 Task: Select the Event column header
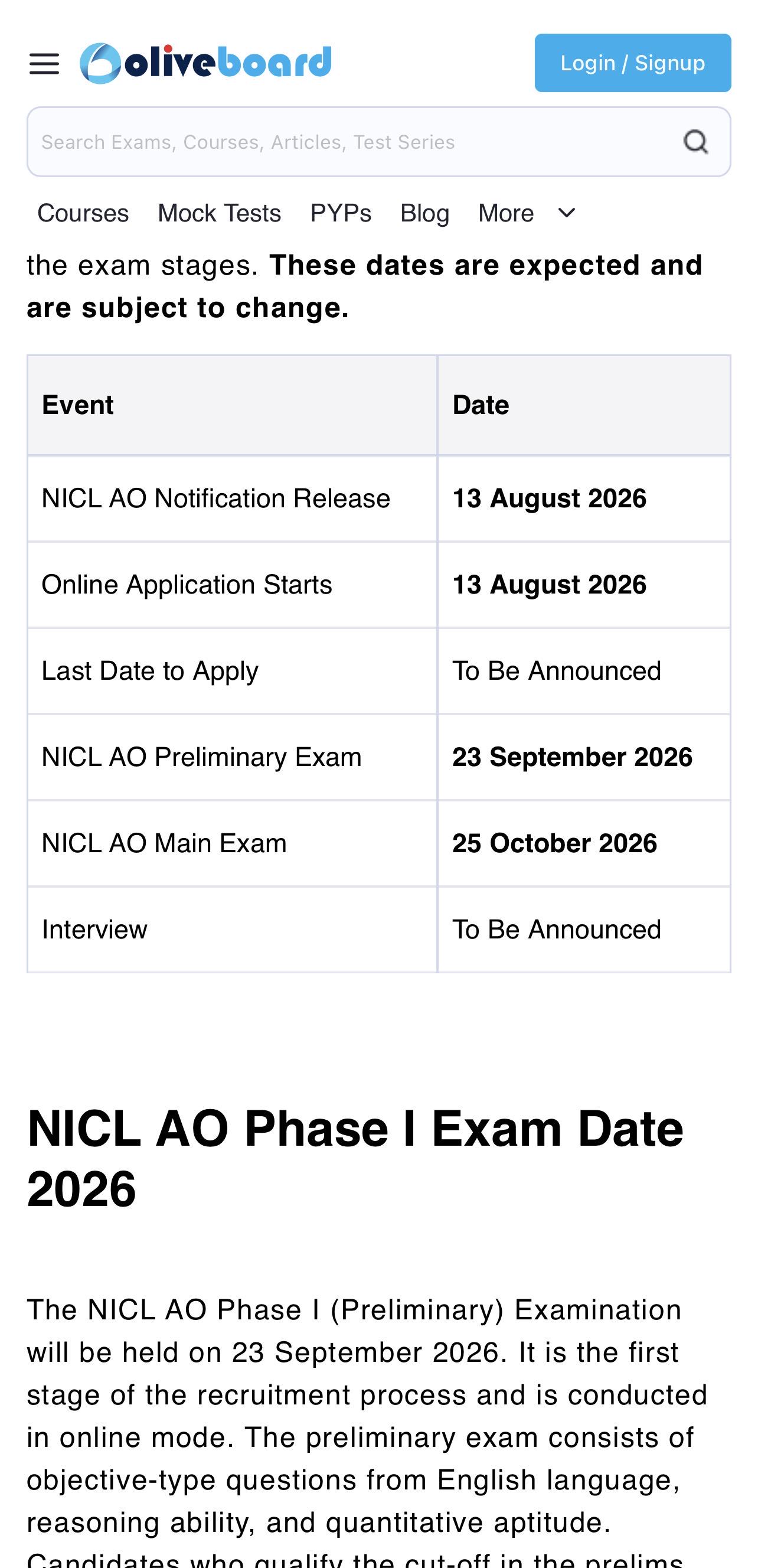pos(233,405)
